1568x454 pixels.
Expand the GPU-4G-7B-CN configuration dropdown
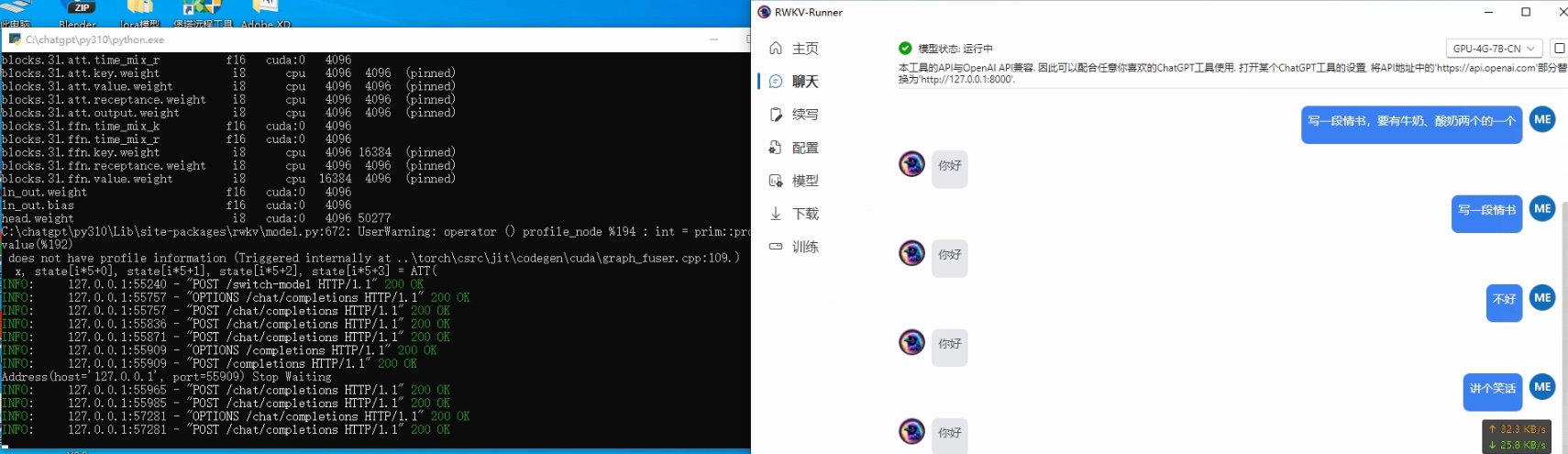click(1494, 49)
